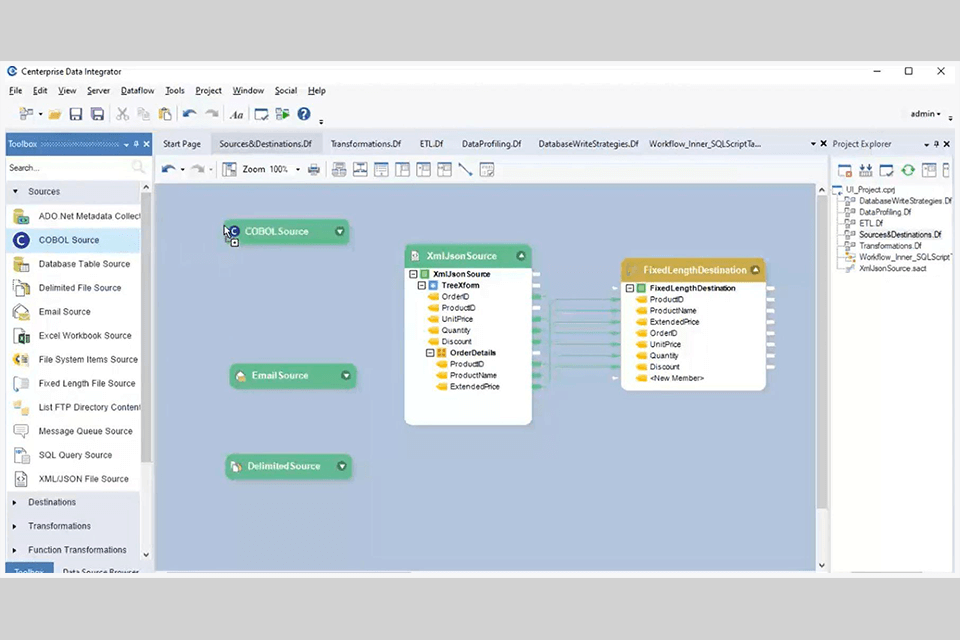Screen dimensions: 960x640
Task: Click the Save All icon
Action: click(x=97, y=114)
